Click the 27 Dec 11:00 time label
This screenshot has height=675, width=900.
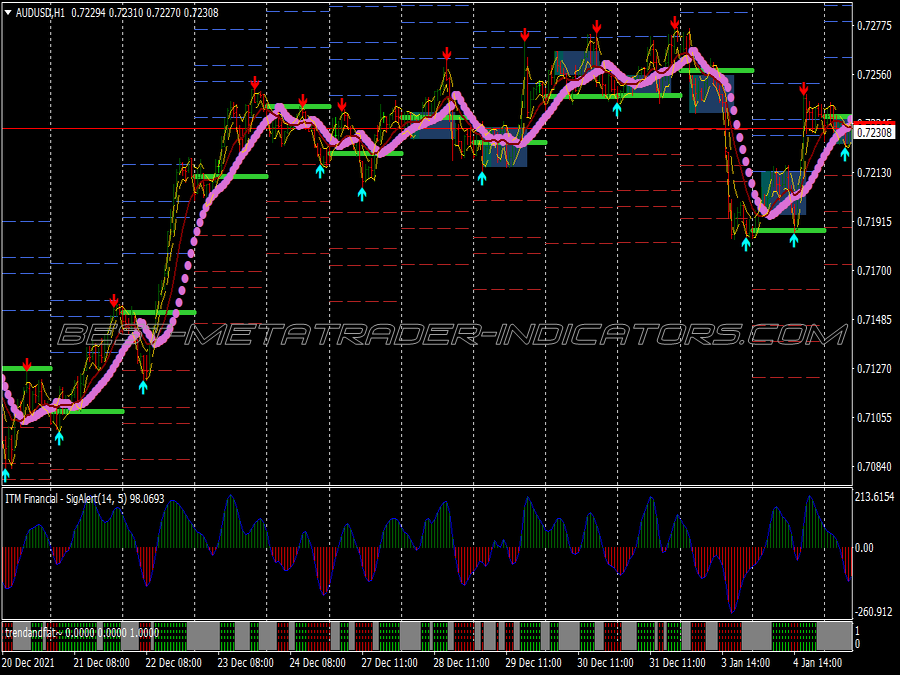click(x=389, y=662)
